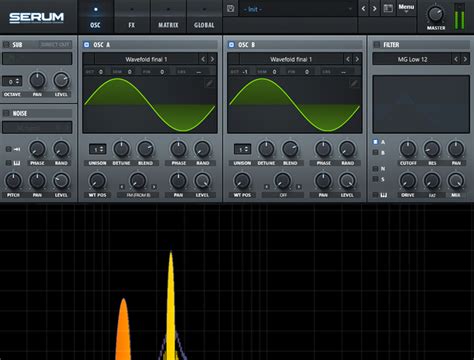Go to next preset arrow
This screenshot has height=360, width=474.
coord(374,9)
